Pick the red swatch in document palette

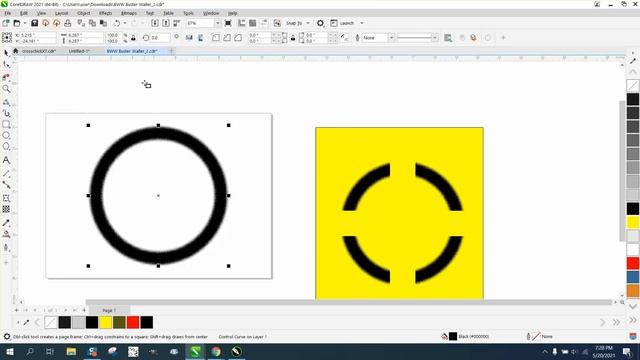(x=133, y=322)
